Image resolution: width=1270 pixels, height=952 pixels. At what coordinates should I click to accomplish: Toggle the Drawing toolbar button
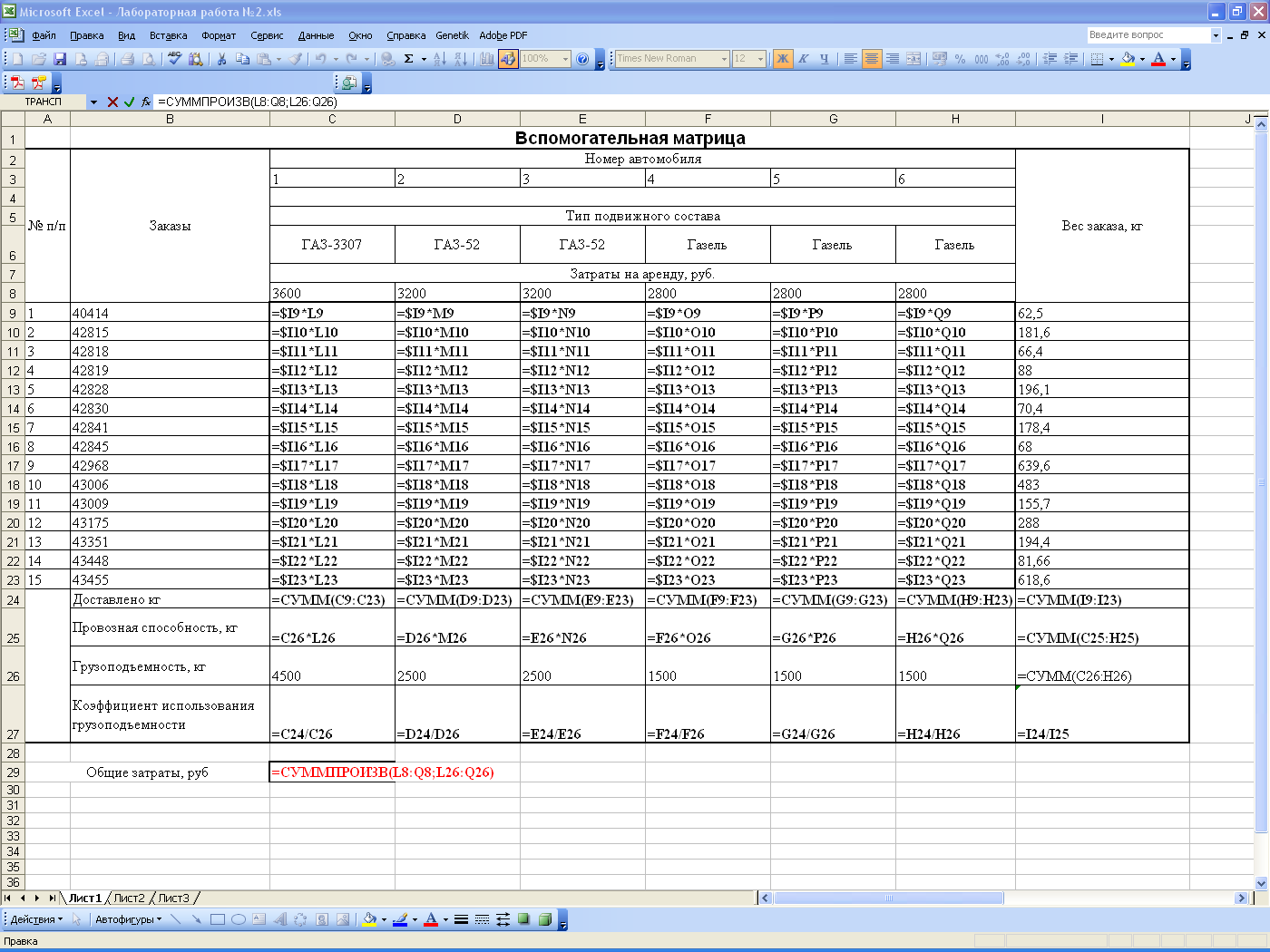click(x=508, y=59)
